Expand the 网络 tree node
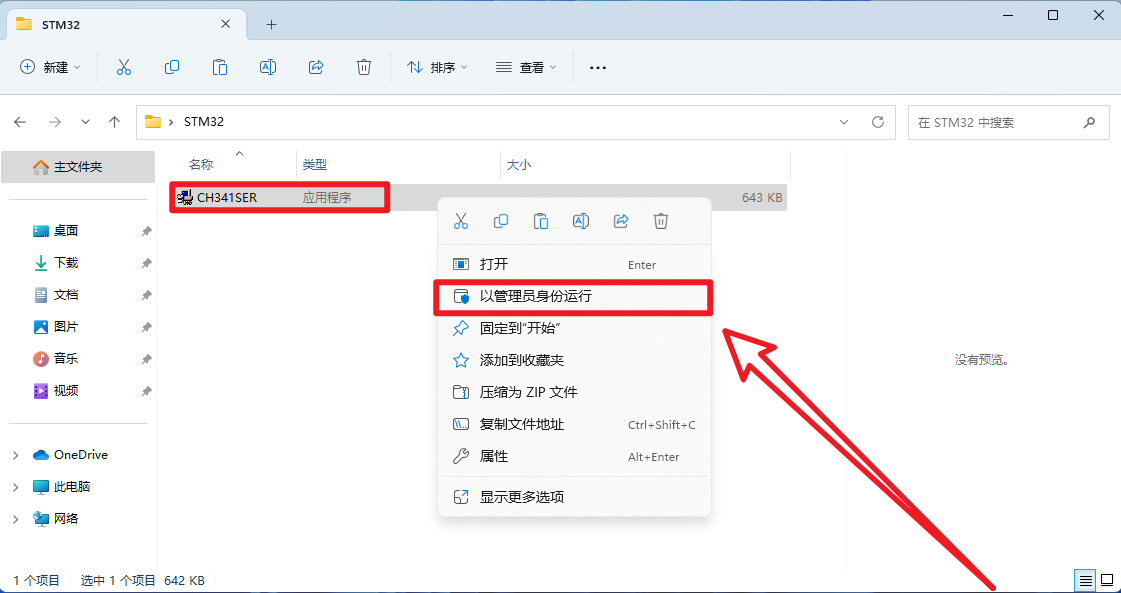Image resolution: width=1121 pixels, height=593 pixels. pyautogui.click(x=16, y=519)
